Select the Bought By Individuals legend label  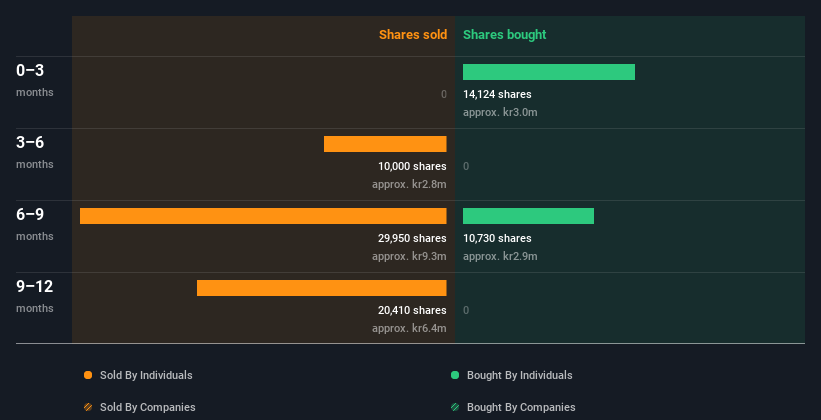point(519,375)
